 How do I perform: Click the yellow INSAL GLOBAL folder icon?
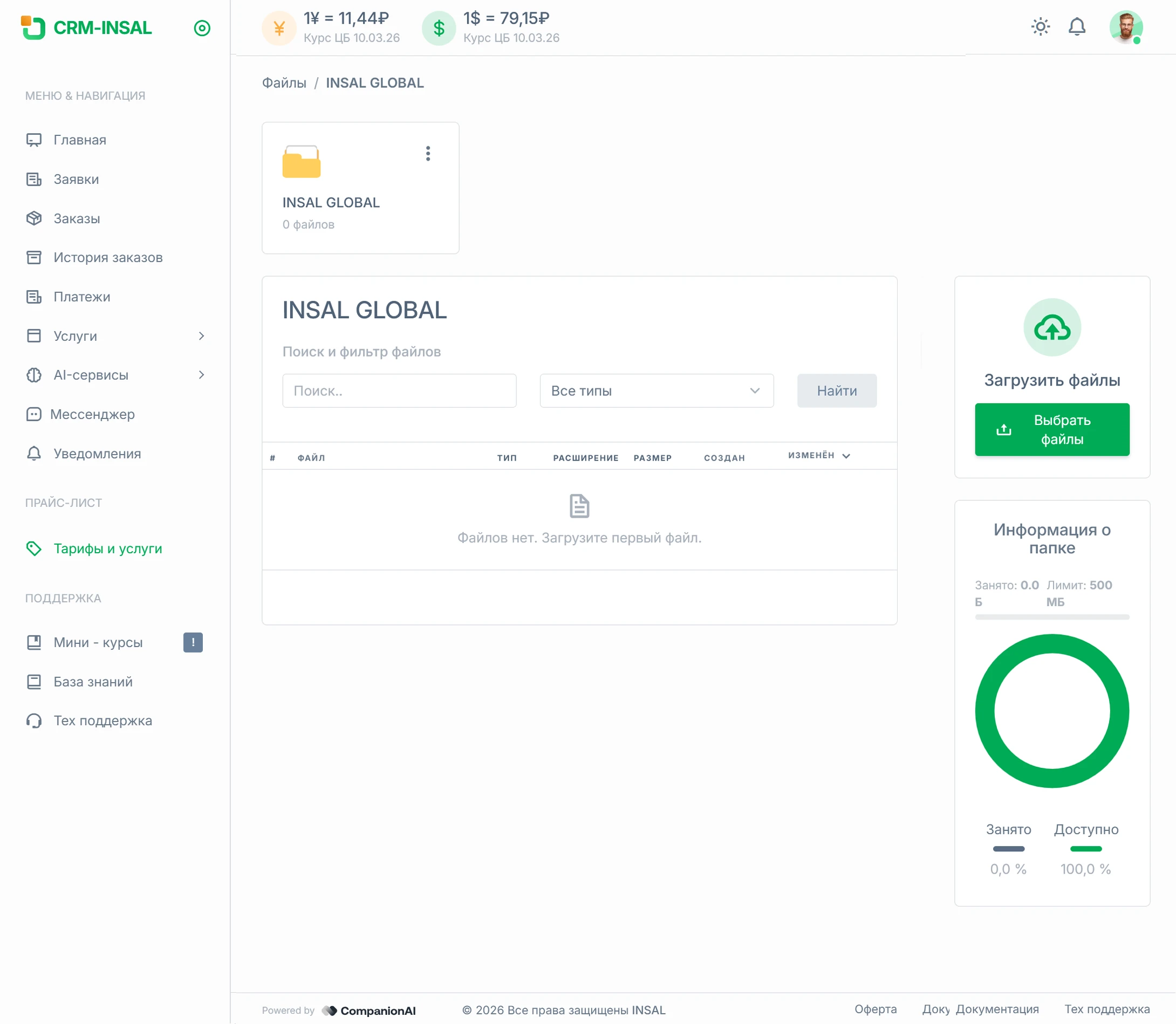point(302,162)
